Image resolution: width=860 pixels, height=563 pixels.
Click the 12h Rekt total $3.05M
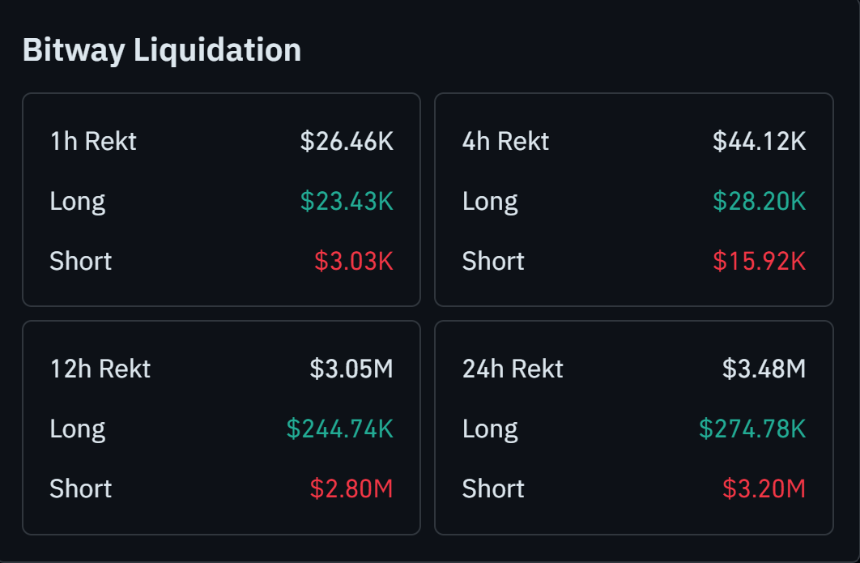tap(352, 369)
